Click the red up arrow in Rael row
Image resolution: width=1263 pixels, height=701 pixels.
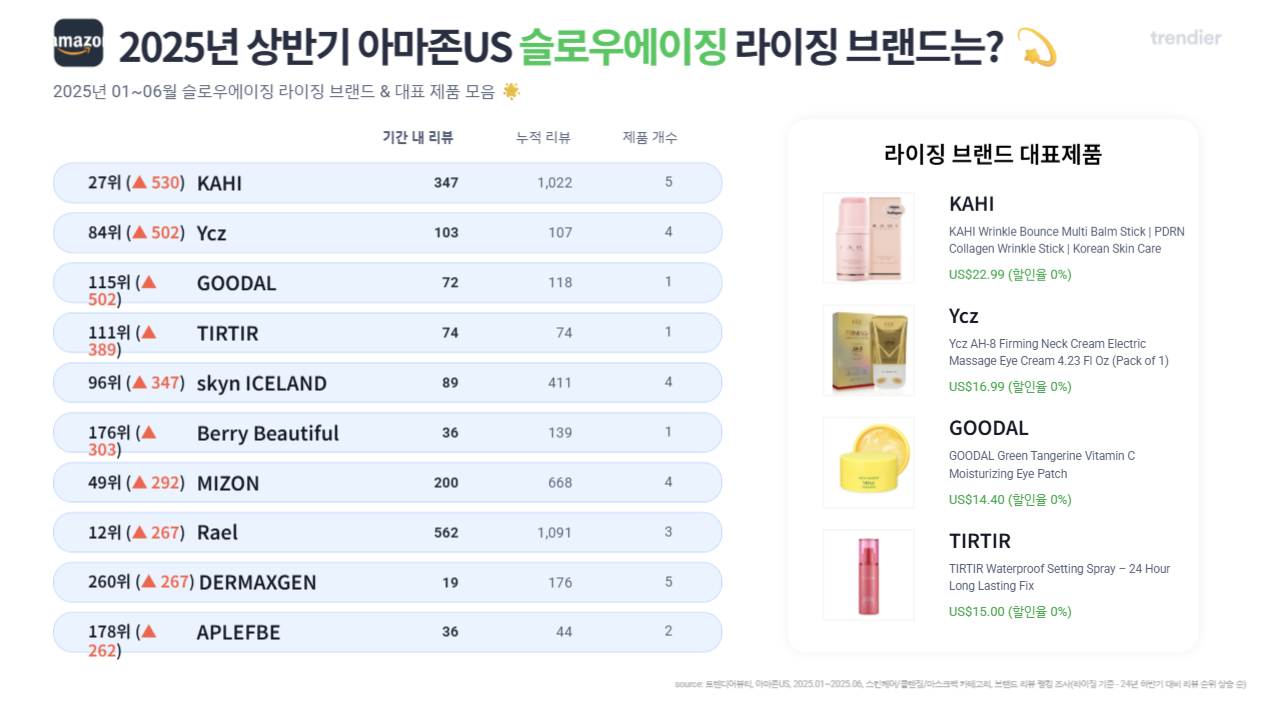pyautogui.click(x=140, y=533)
